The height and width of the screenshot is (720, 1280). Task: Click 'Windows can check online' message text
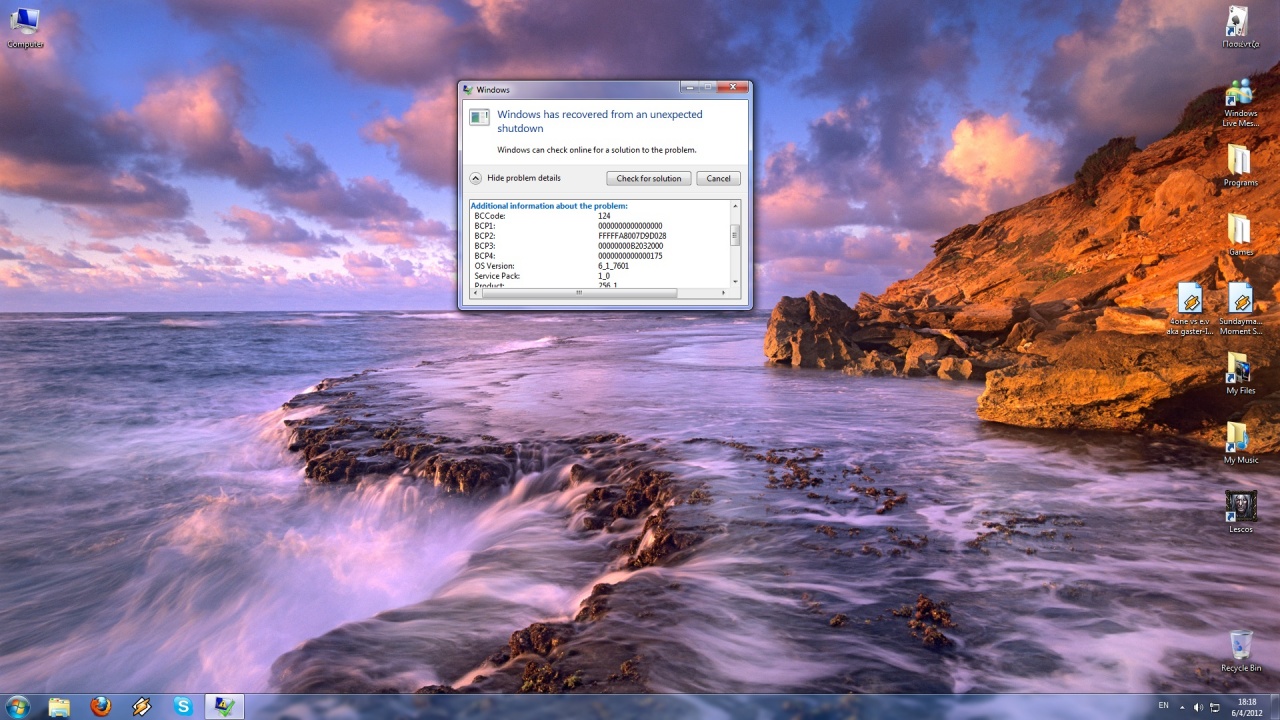(597, 150)
